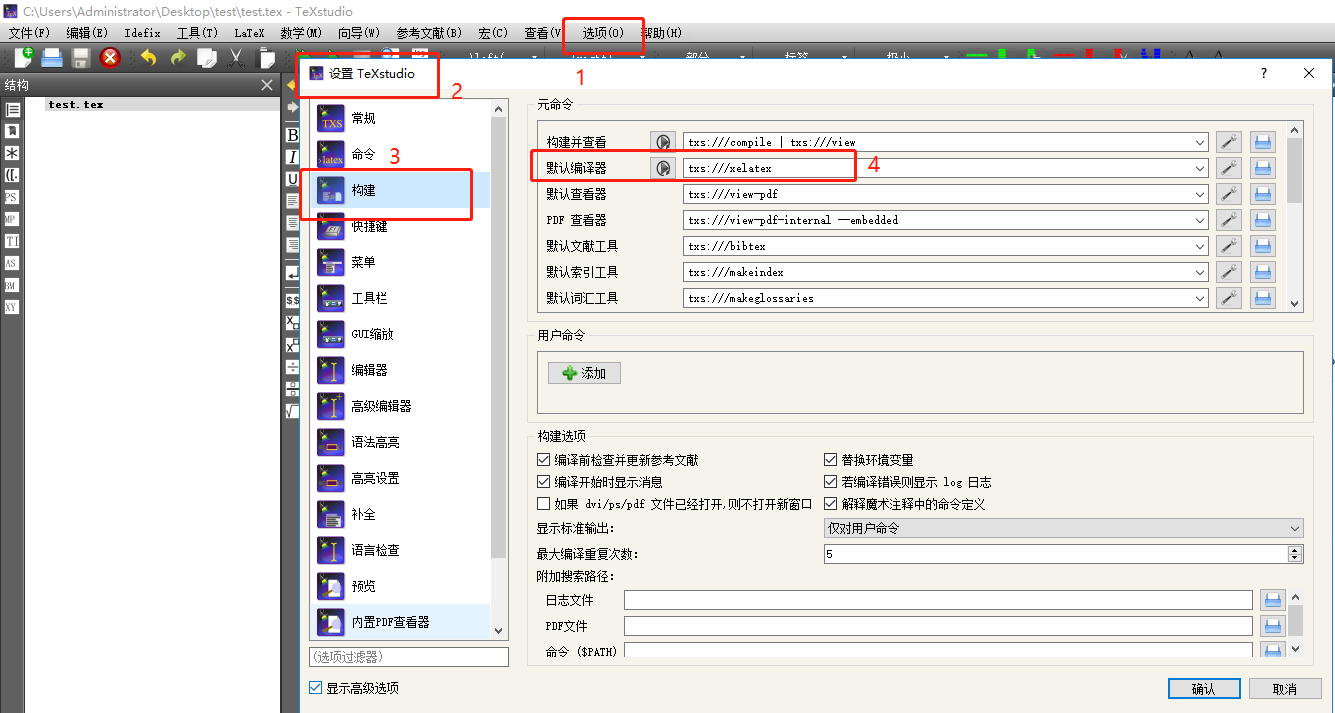Toggle the 编译前检查并更新参考文献 checkbox
This screenshot has width=1335, height=713.
point(544,460)
